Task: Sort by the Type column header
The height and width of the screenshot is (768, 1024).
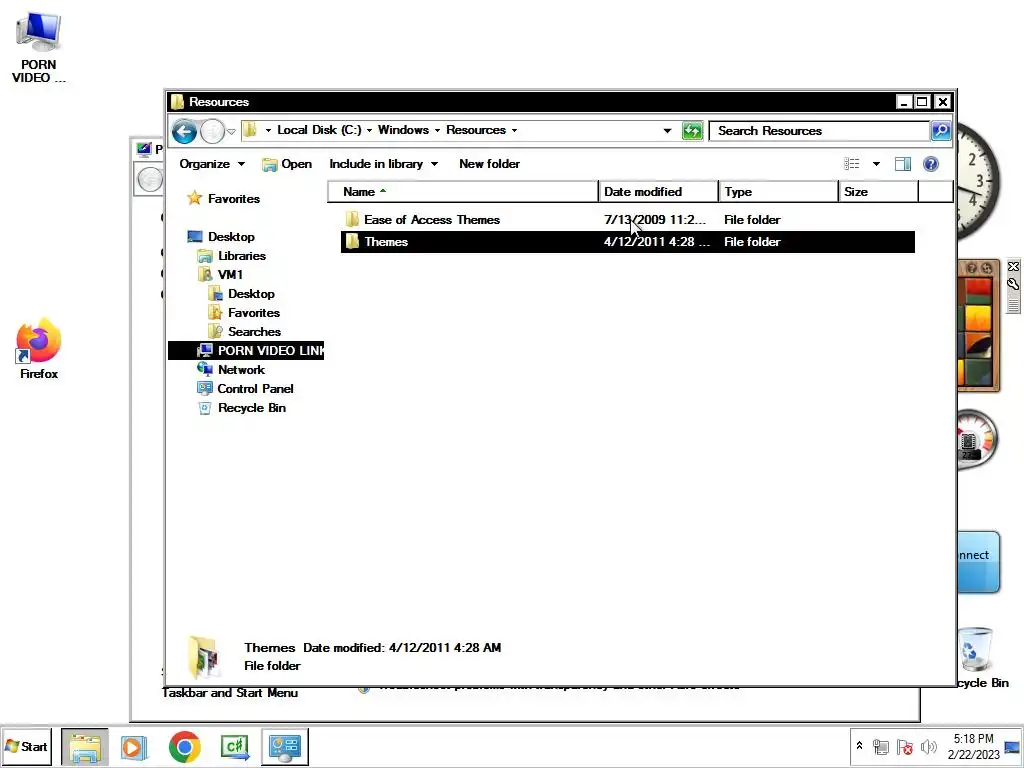Action: tap(778, 192)
